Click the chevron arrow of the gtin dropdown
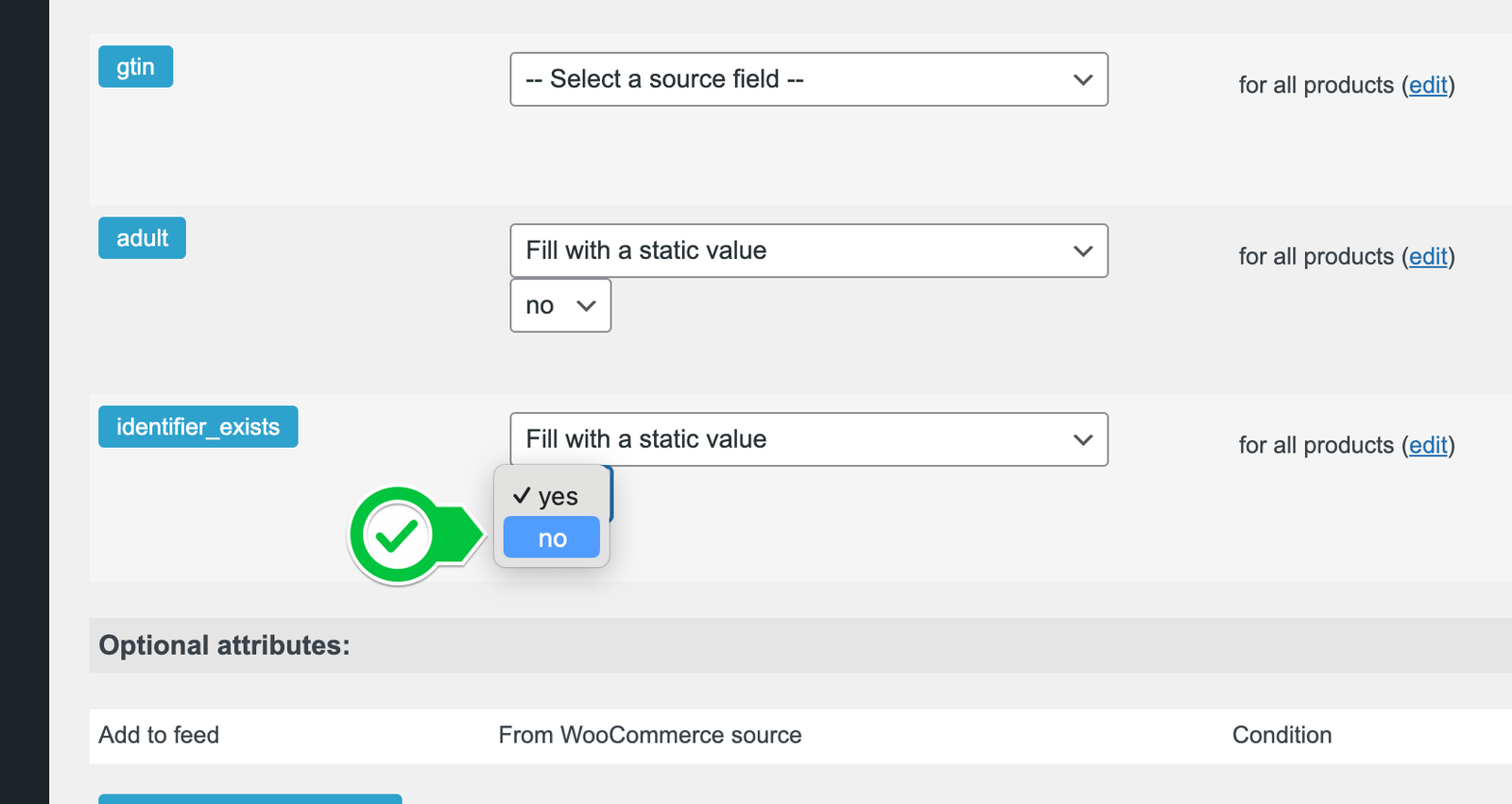 (1083, 80)
